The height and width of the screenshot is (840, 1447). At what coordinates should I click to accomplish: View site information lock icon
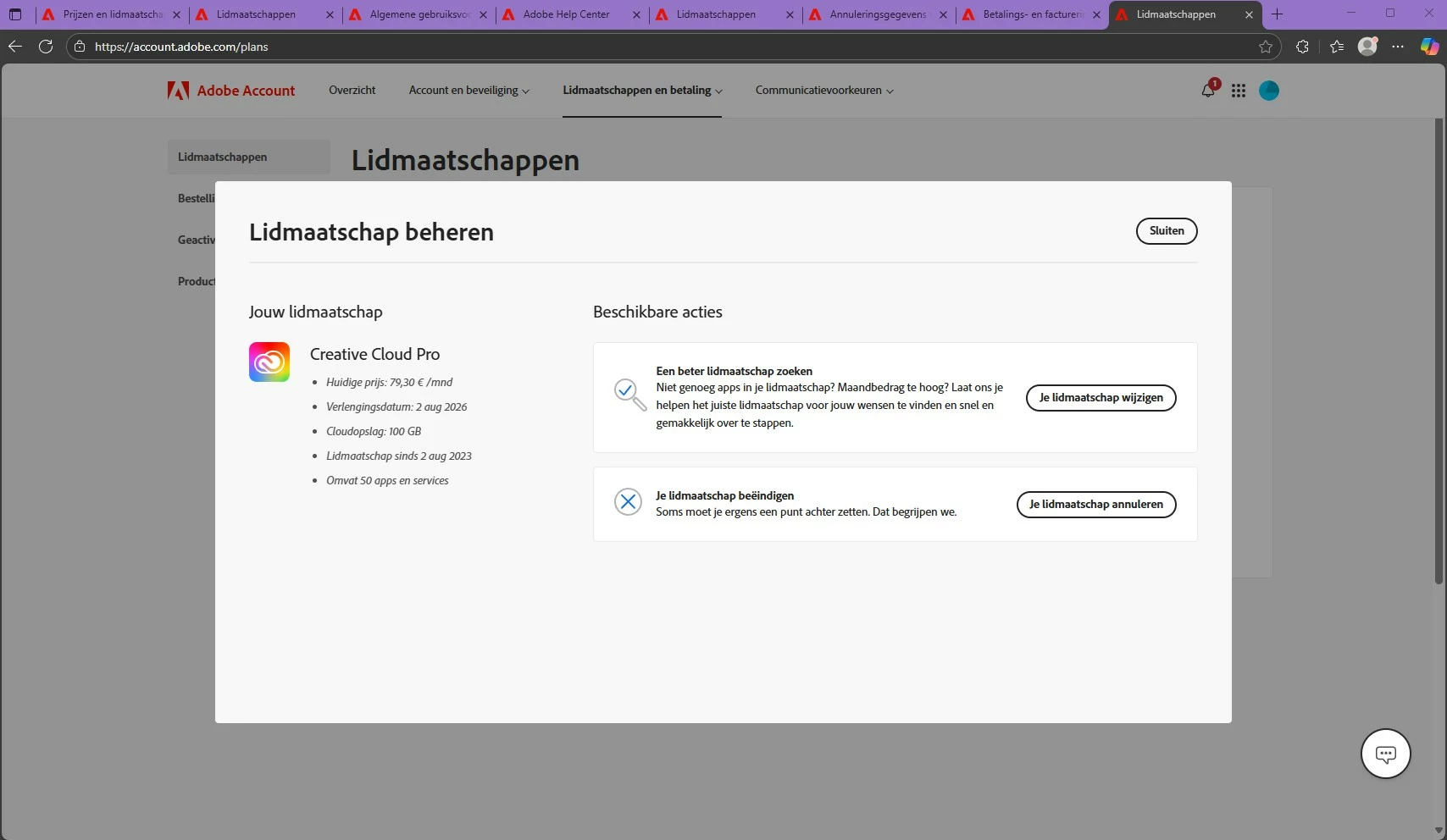coord(80,47)
